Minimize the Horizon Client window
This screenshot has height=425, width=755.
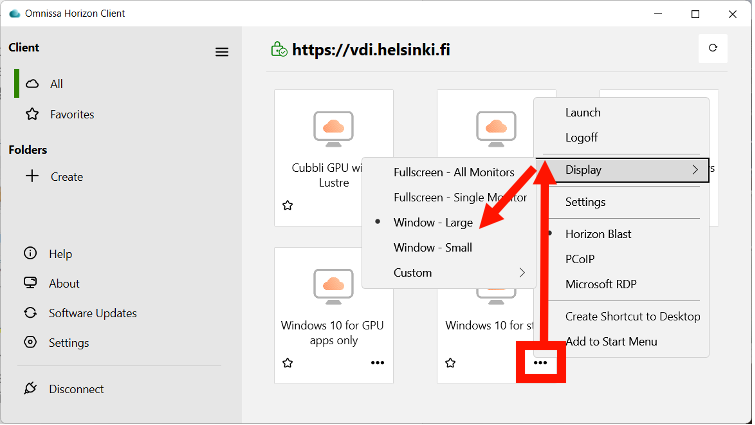coord(658,14)
